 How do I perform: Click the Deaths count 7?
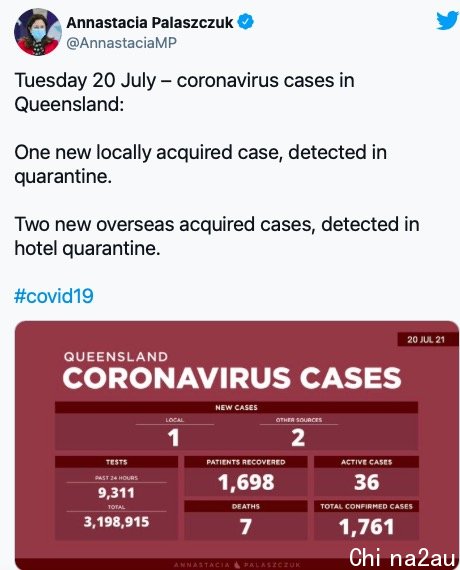(246, 527)
